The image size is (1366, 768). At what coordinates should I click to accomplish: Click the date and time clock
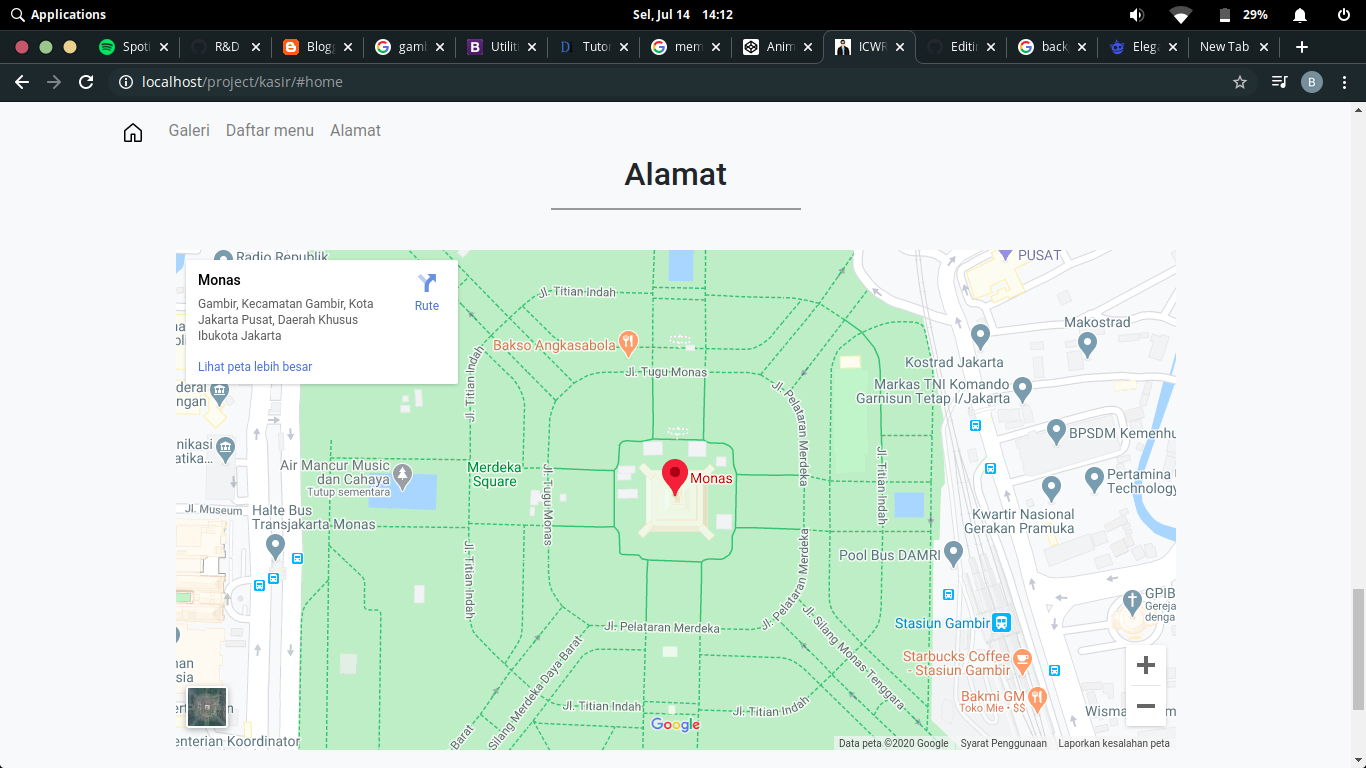[683, 14]
